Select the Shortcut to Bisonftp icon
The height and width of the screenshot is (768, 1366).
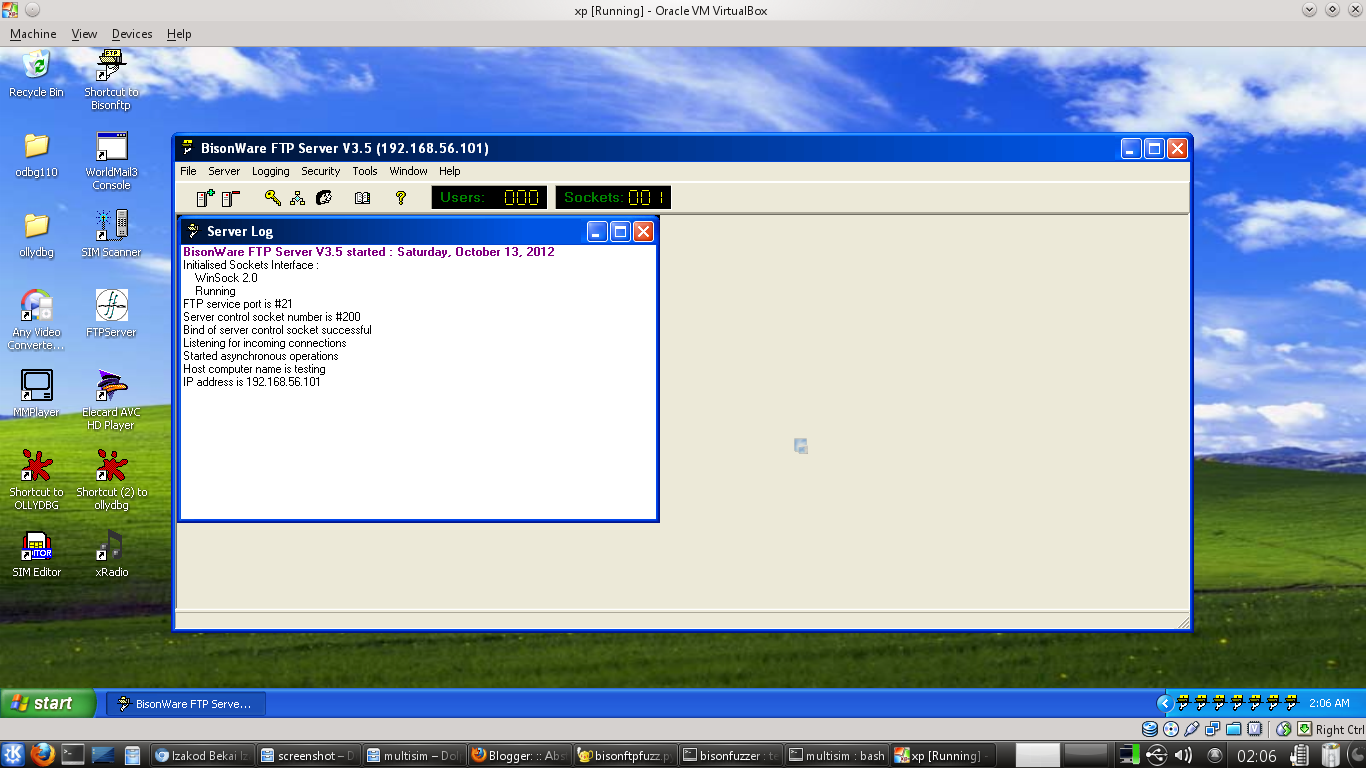111,80
